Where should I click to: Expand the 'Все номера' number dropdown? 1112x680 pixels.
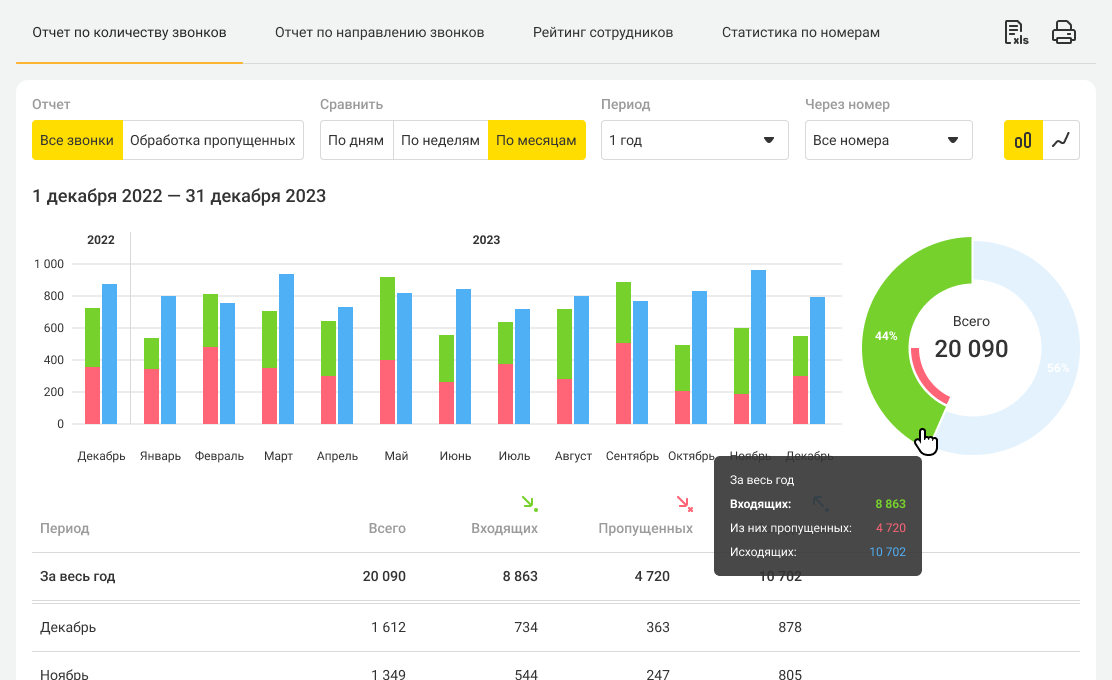888,140
